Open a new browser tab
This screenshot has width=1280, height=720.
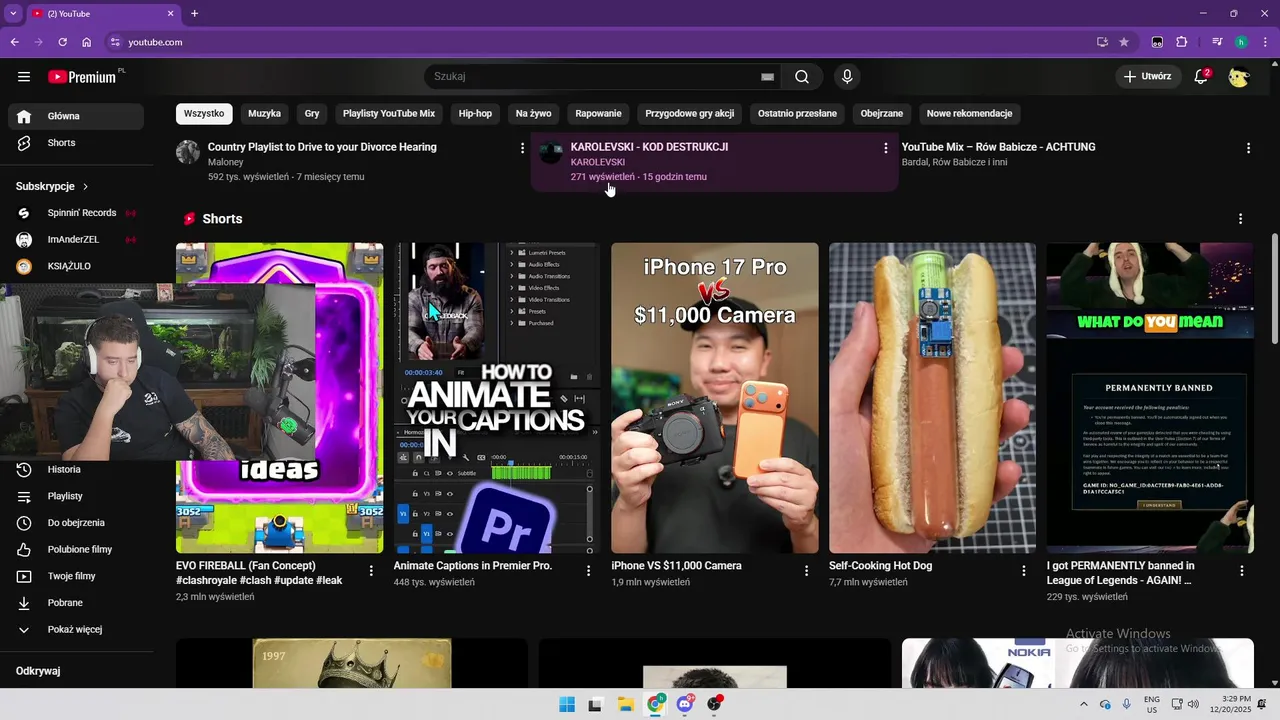(194, 14)
